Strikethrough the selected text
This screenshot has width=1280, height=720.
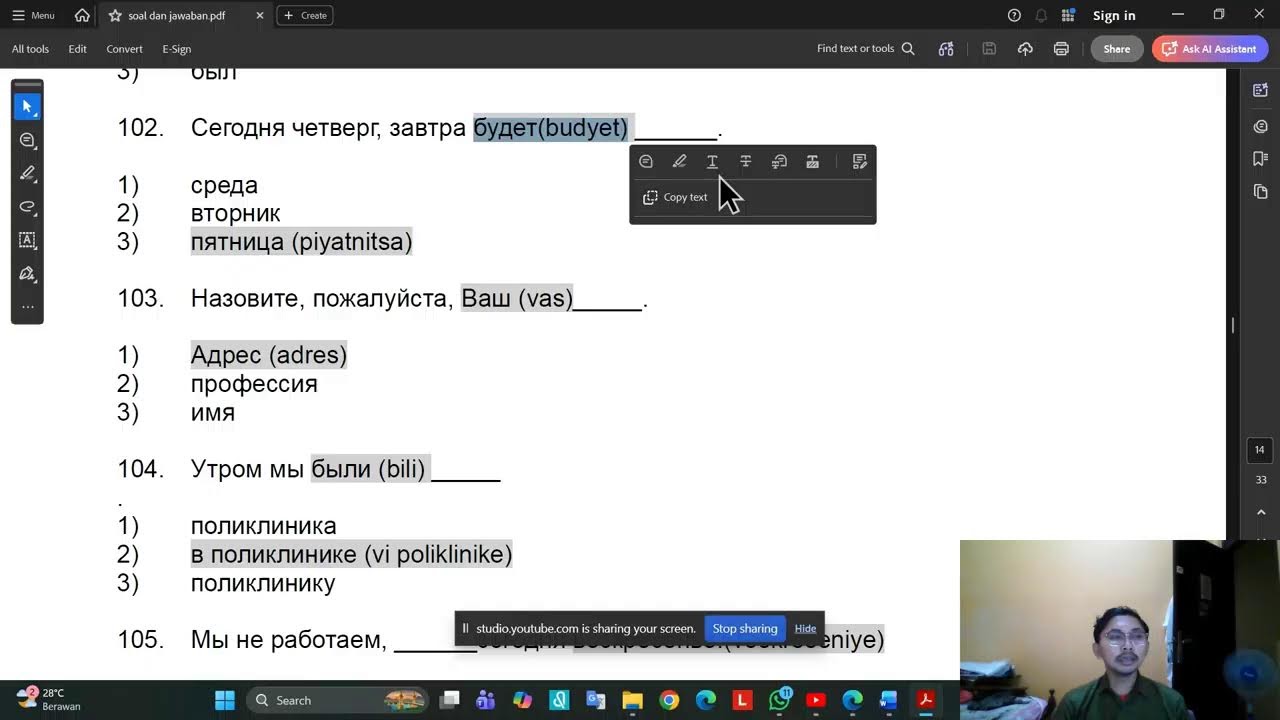745,162
